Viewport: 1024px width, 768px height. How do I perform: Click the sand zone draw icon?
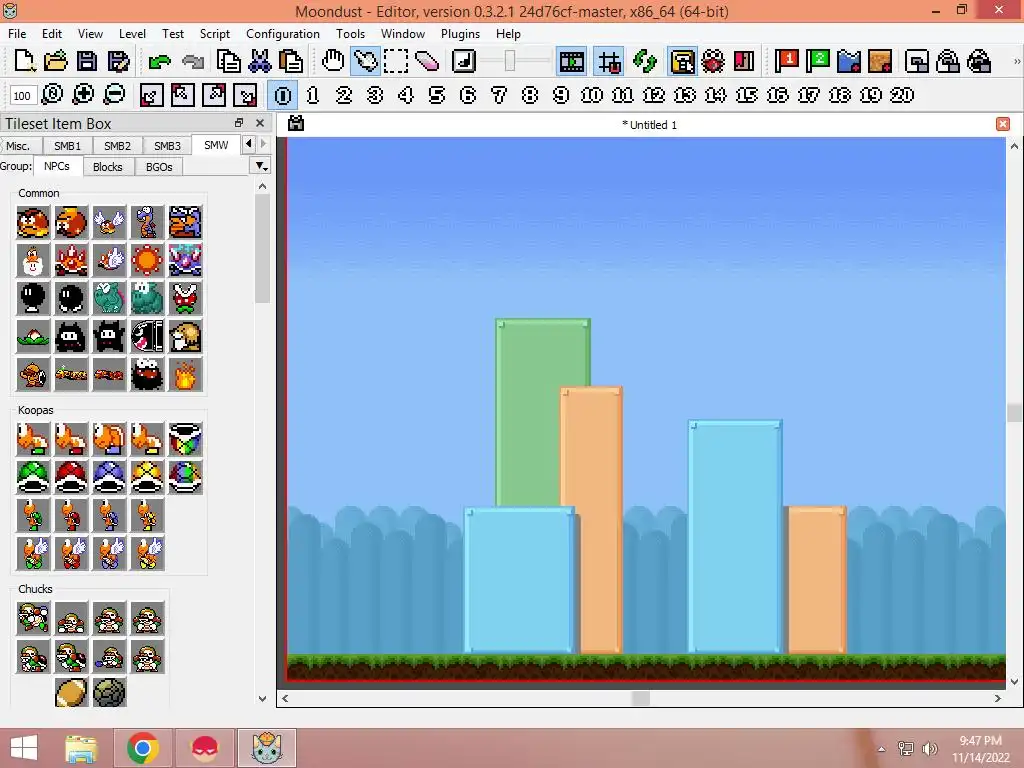(880, 61)
